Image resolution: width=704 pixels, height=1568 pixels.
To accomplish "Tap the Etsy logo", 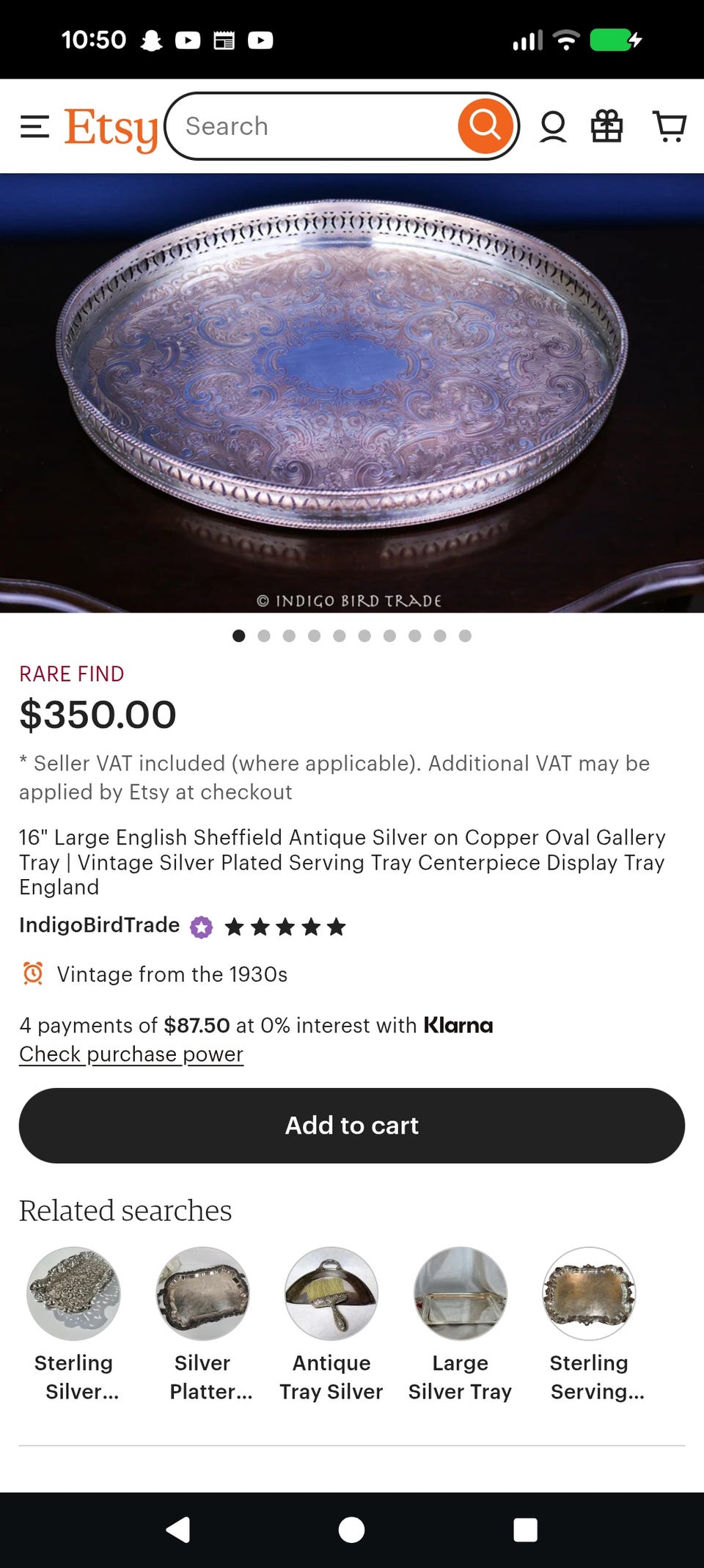I will click(111, 128).
